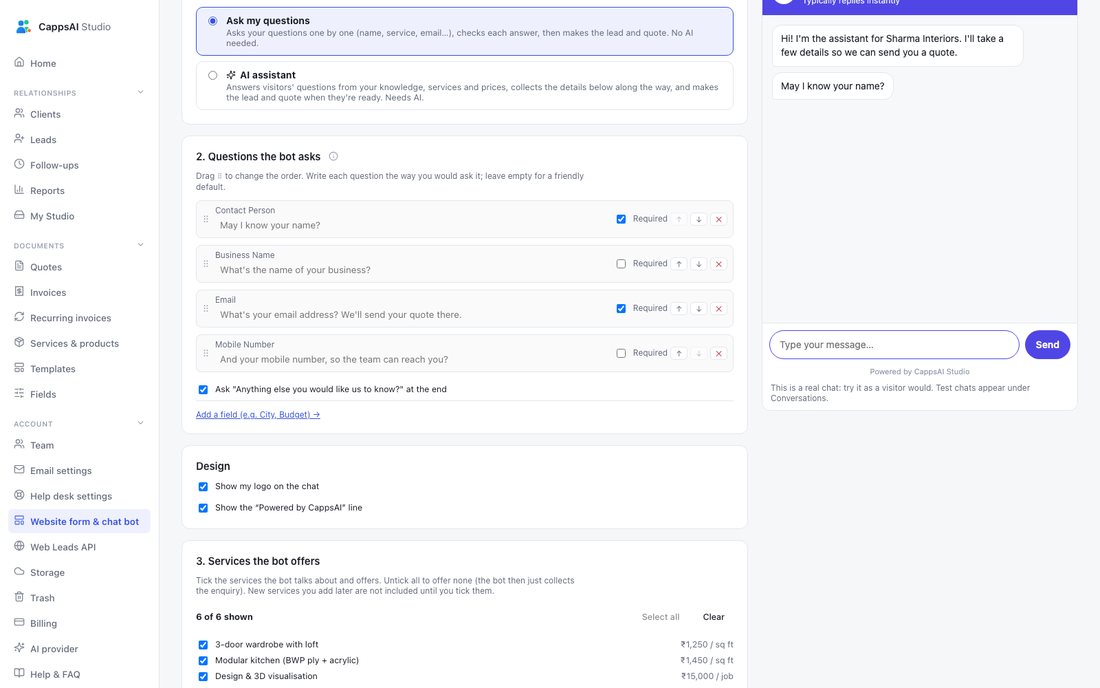This screenshot has width=1100, height=688.
Task: Collapse the Relationships sidebar section
Action: pyautogui.click(x=140, y=92)
